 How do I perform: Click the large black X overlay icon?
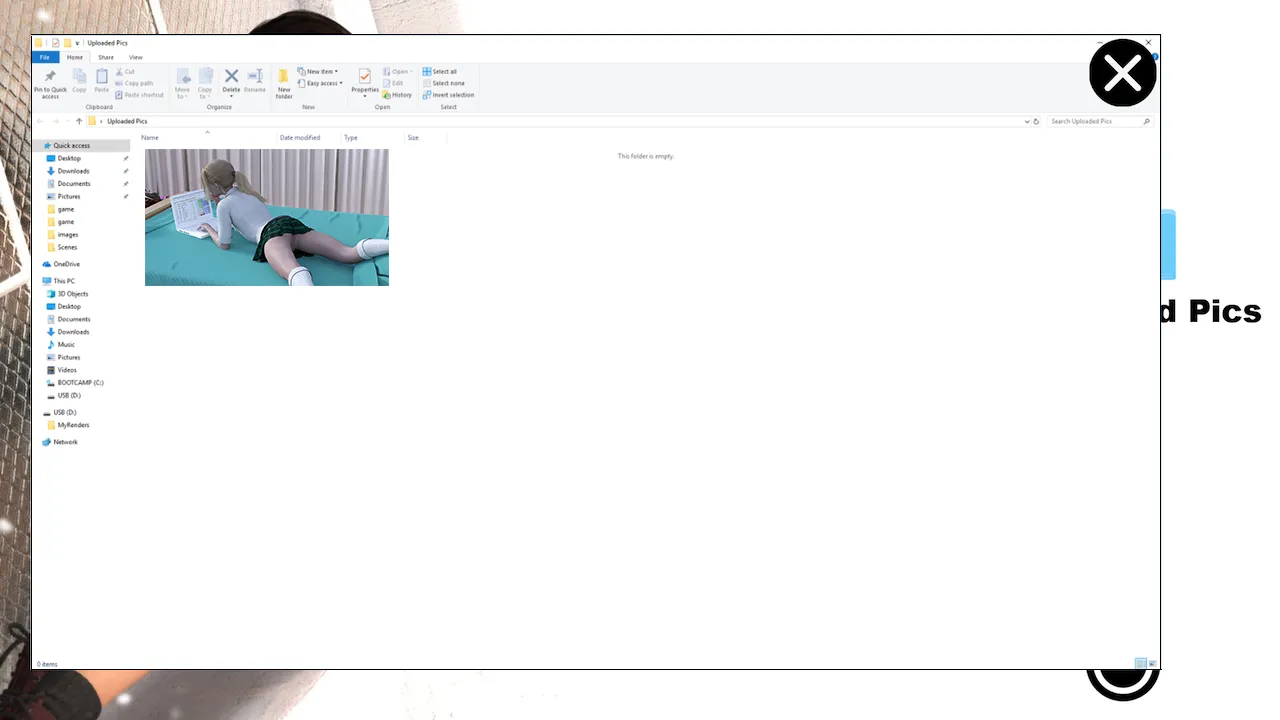tap(1122, 73)
